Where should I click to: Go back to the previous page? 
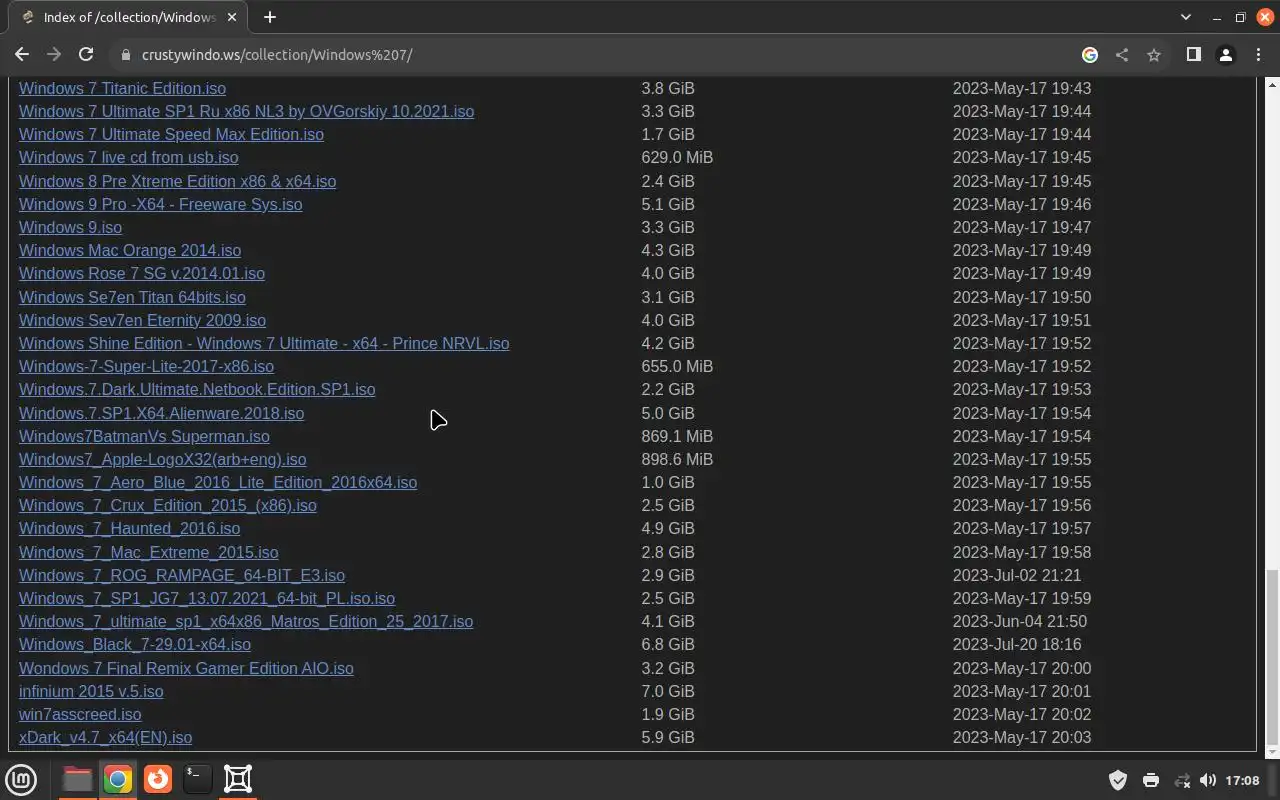pos(22,55)
